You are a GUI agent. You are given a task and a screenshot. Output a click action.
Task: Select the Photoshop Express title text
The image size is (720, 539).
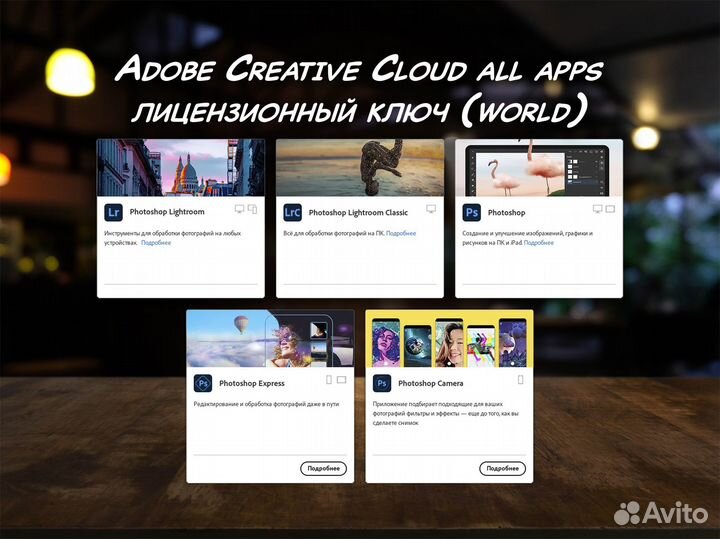point(252,383)
